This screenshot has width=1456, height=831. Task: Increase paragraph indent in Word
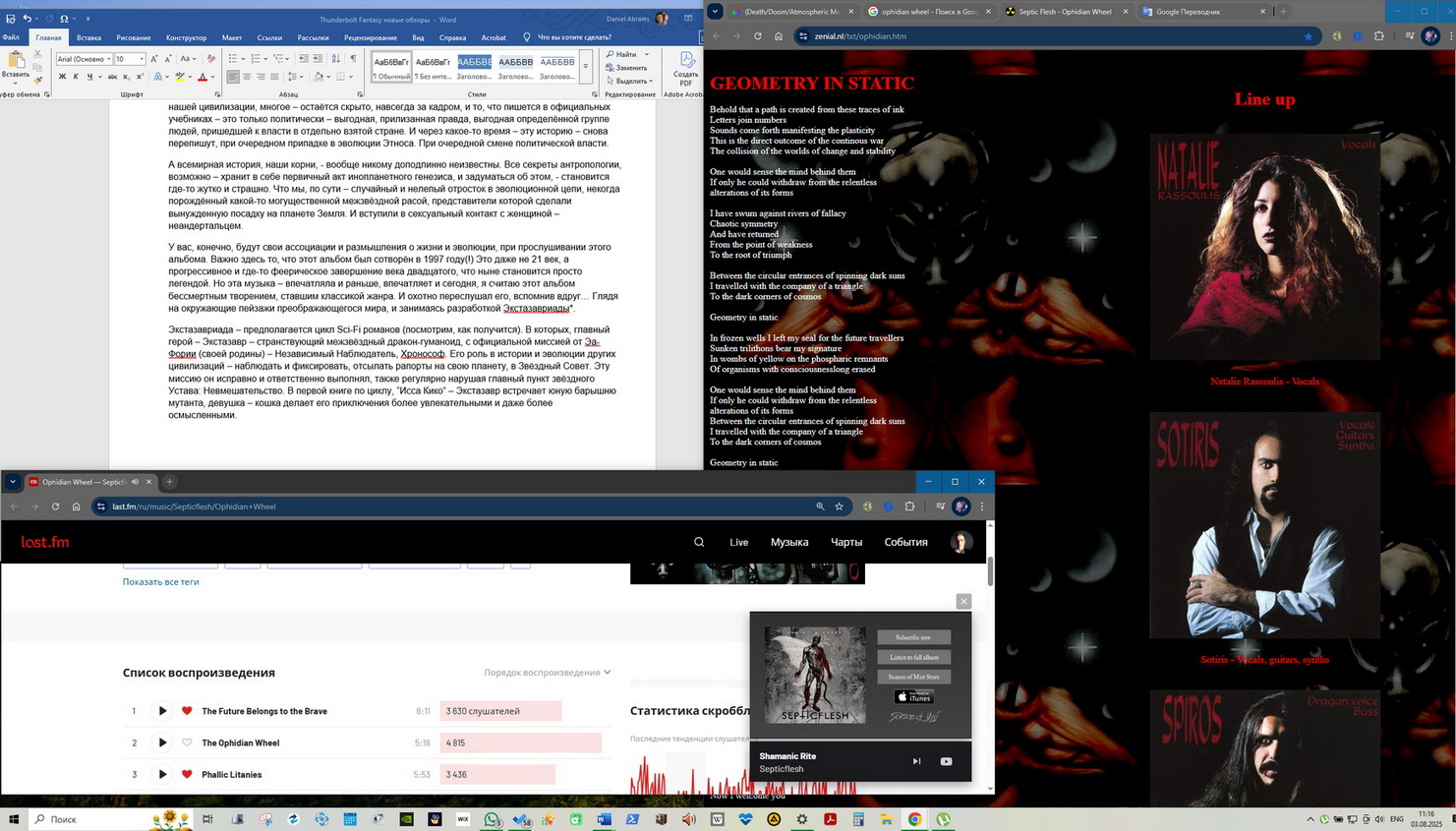coord(318,59)
